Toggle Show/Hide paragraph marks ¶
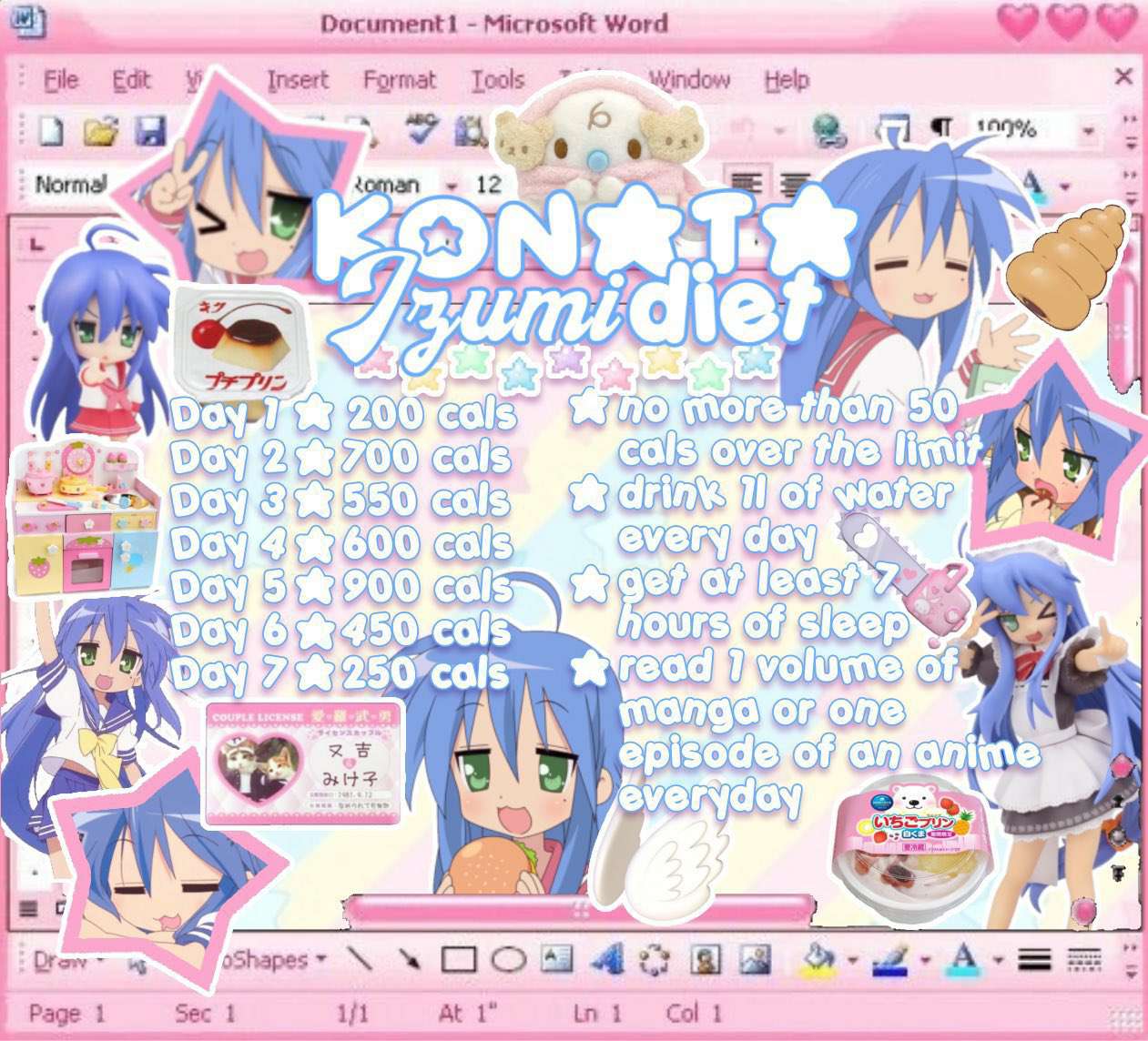Viewport: 1148px width, 1041px height. pyautogui.click(x=942, y=127)
